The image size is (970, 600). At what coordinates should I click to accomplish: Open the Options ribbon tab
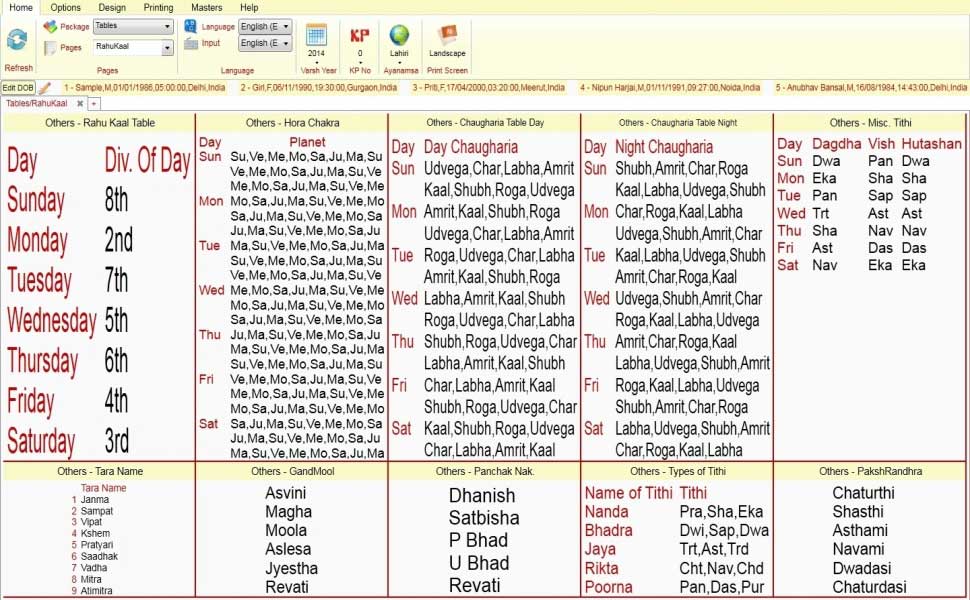[x=66, y=7]
